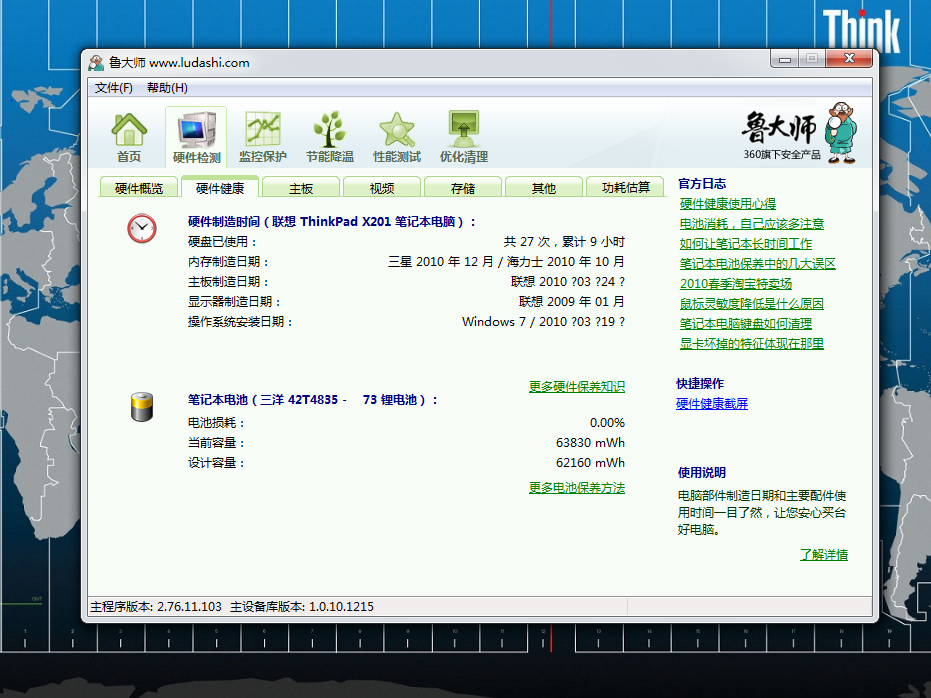Open the 监控保护 monitoring icon
Viewport: 931px width, 698px height.
point(263,138)
